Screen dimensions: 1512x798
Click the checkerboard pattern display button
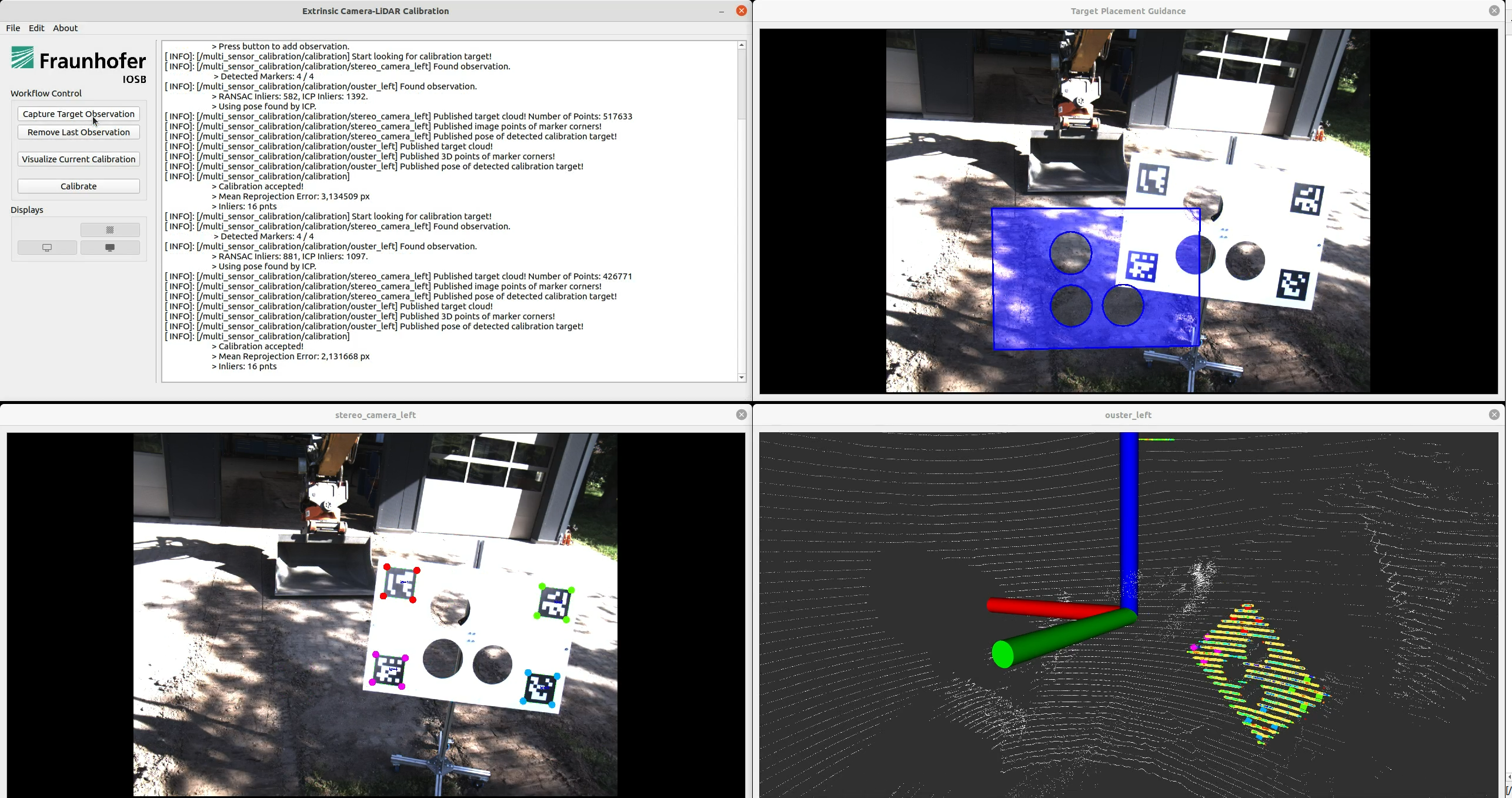(110, 230)
